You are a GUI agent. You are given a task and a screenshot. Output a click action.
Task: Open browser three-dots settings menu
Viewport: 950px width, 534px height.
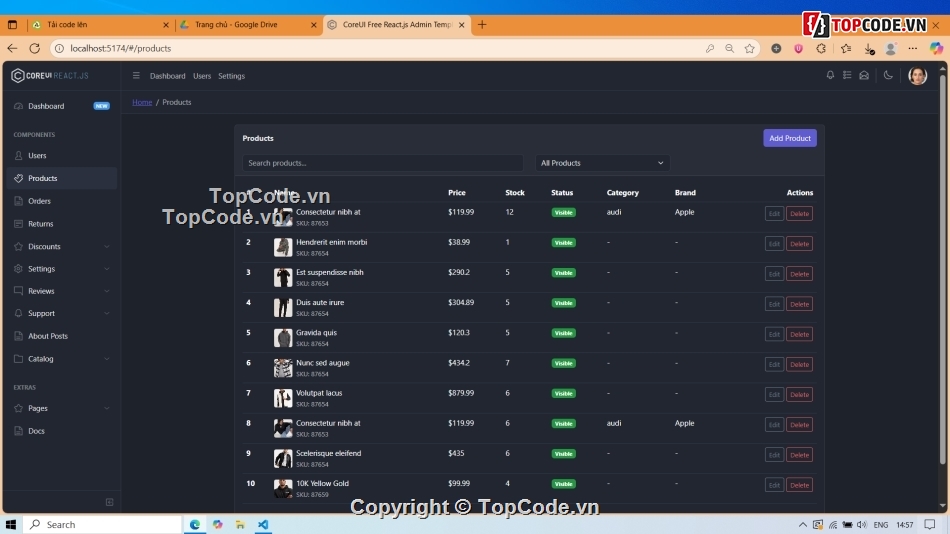click(912, 48)
